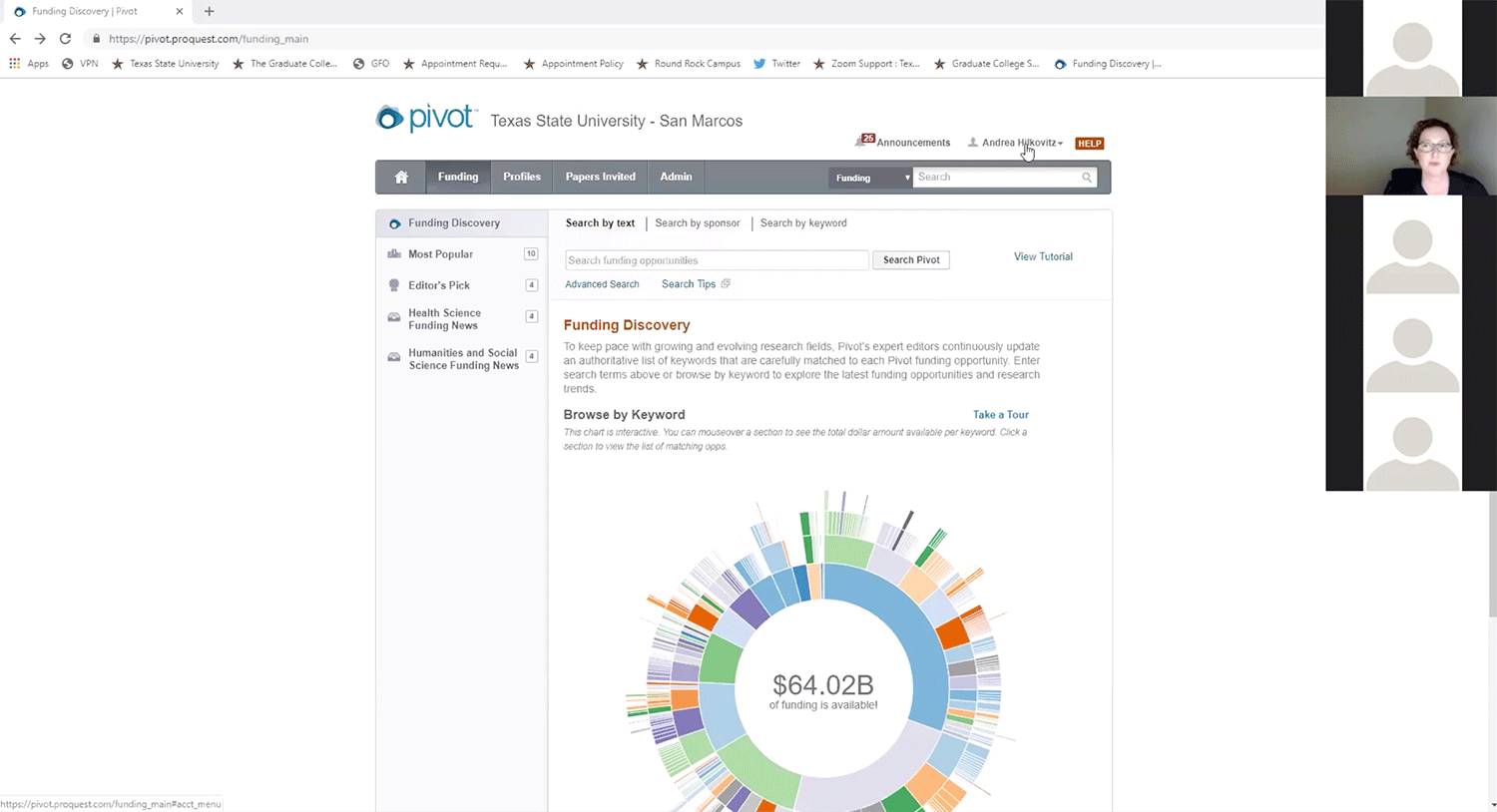This screenshot has height=812, width=1497.
Task: Click the browser address bar URL
Action: click(x=209, y=39)
